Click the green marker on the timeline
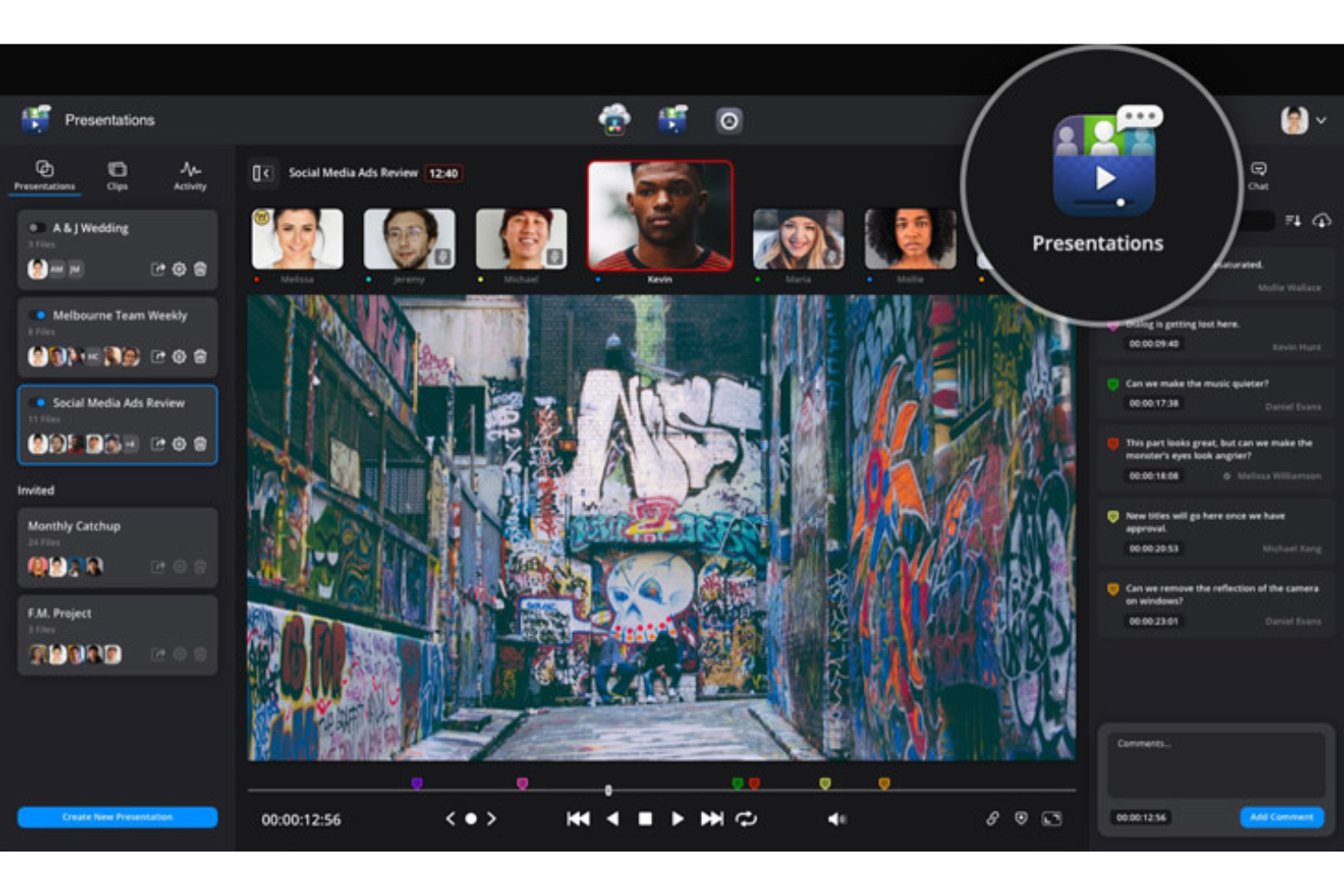This screenshot has height=896, width=1344. point(737,783)
